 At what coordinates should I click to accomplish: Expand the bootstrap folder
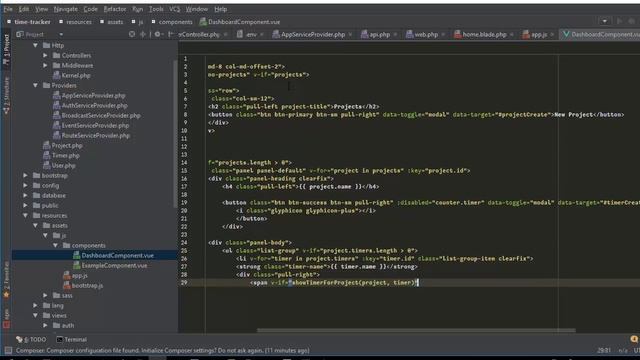coord(25,176)
